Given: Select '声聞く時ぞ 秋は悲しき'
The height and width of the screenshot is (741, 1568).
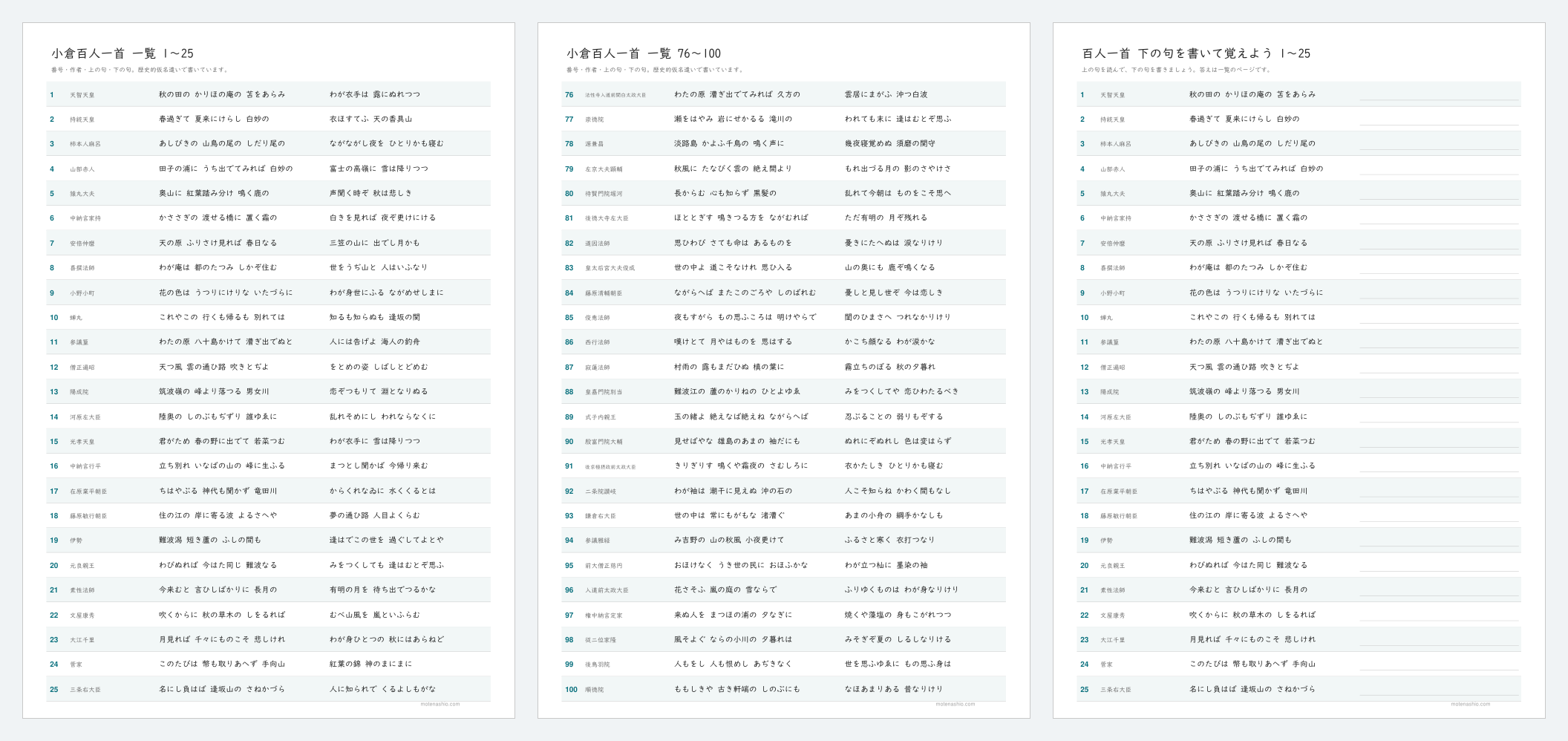Looking at the screenshot, I should (x=370, y=193).
